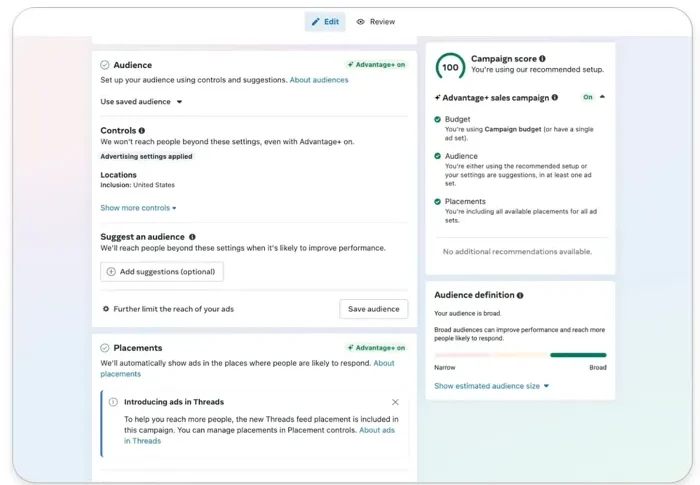Click the Save audience button
The height and width of the screenshot is (485, 700).
[373, 309]
